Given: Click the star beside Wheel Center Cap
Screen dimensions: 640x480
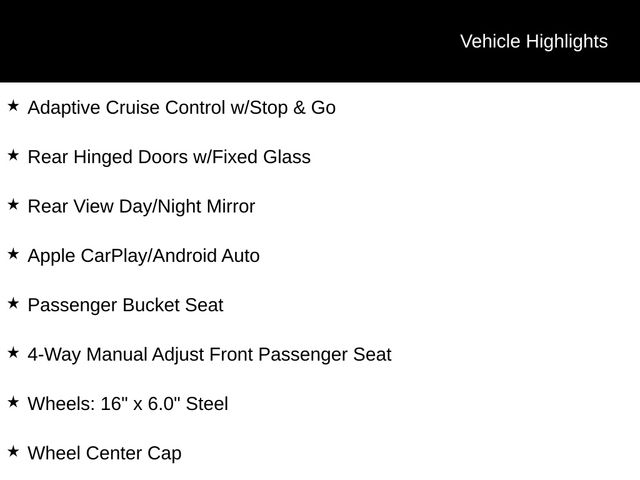Looking at the screenshot, I should pos(13,451).
